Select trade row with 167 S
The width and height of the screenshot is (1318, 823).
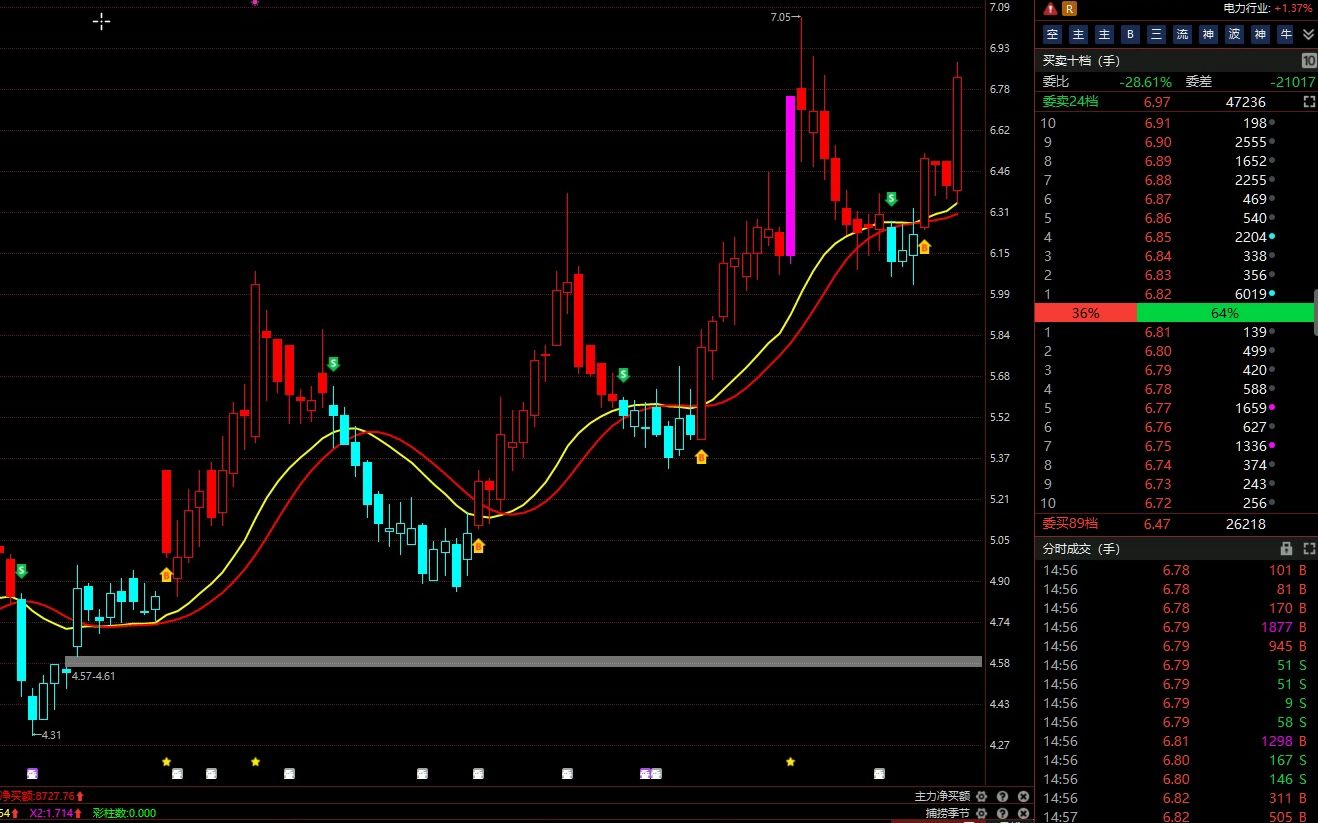tap(1175, 760)
